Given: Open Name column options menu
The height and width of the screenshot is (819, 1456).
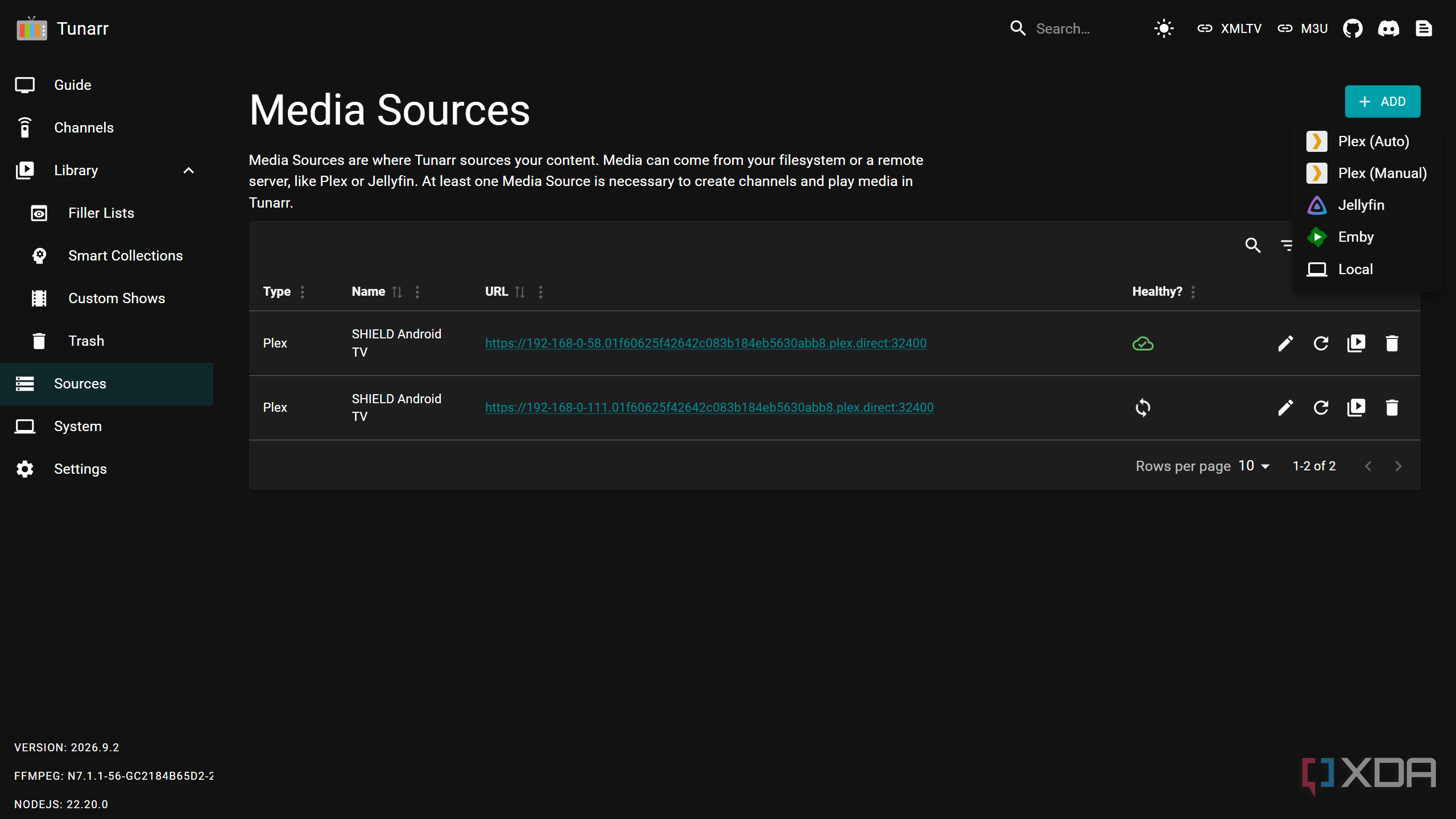Looking at the screenshot, I should tap(417, 292).
